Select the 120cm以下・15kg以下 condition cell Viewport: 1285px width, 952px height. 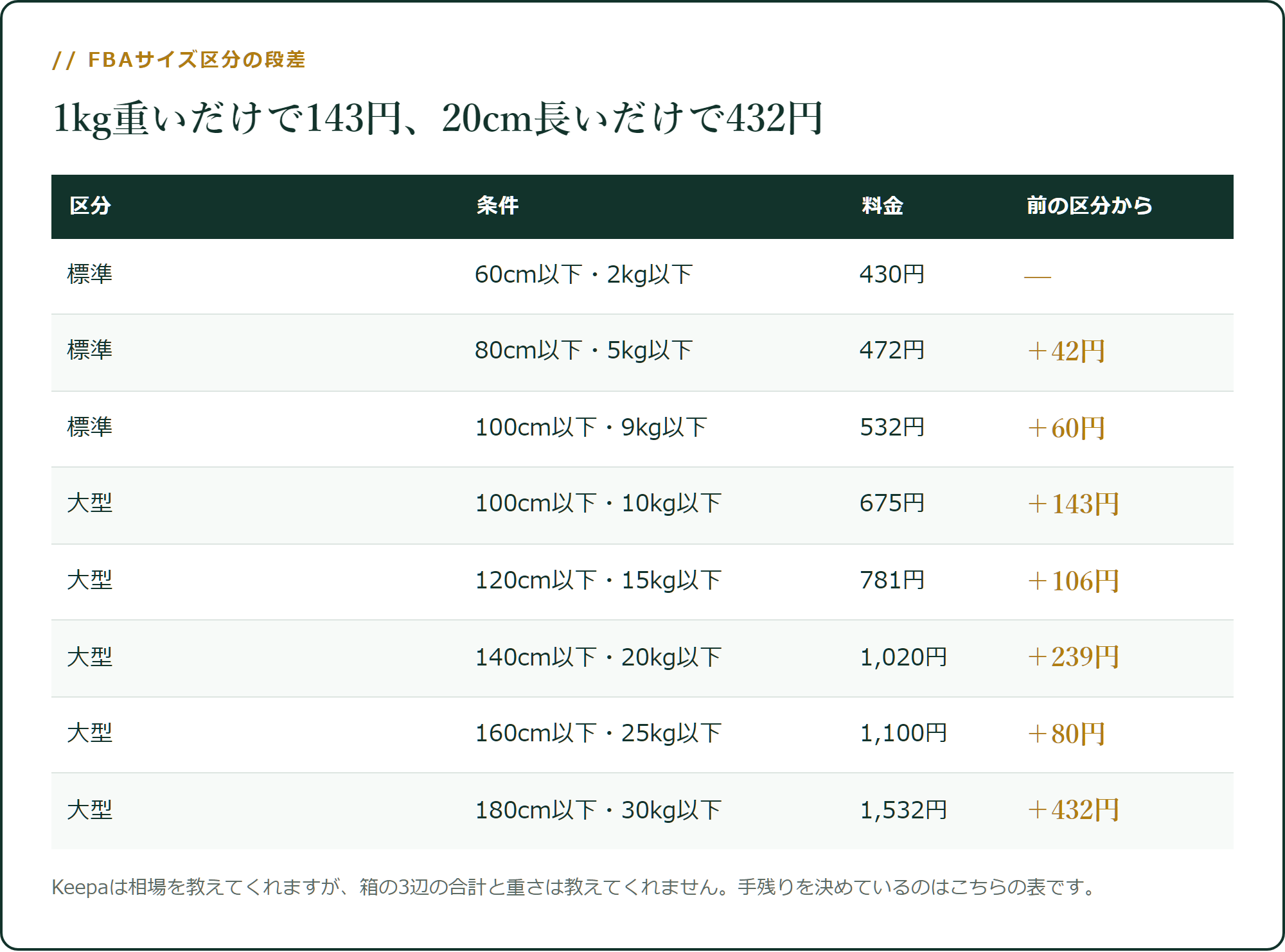(x=598, y=581)
